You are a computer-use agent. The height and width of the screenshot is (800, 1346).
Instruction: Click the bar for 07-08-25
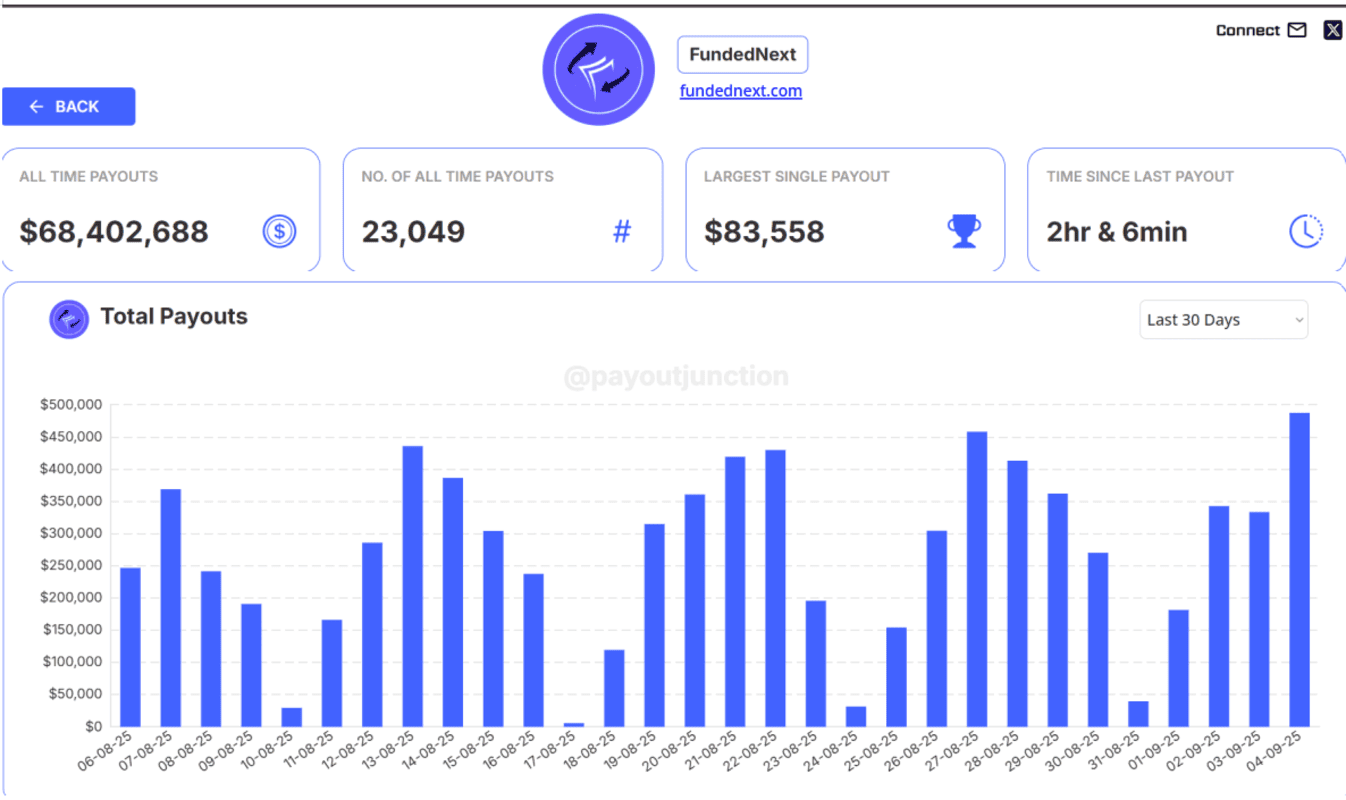pos(171,608)
